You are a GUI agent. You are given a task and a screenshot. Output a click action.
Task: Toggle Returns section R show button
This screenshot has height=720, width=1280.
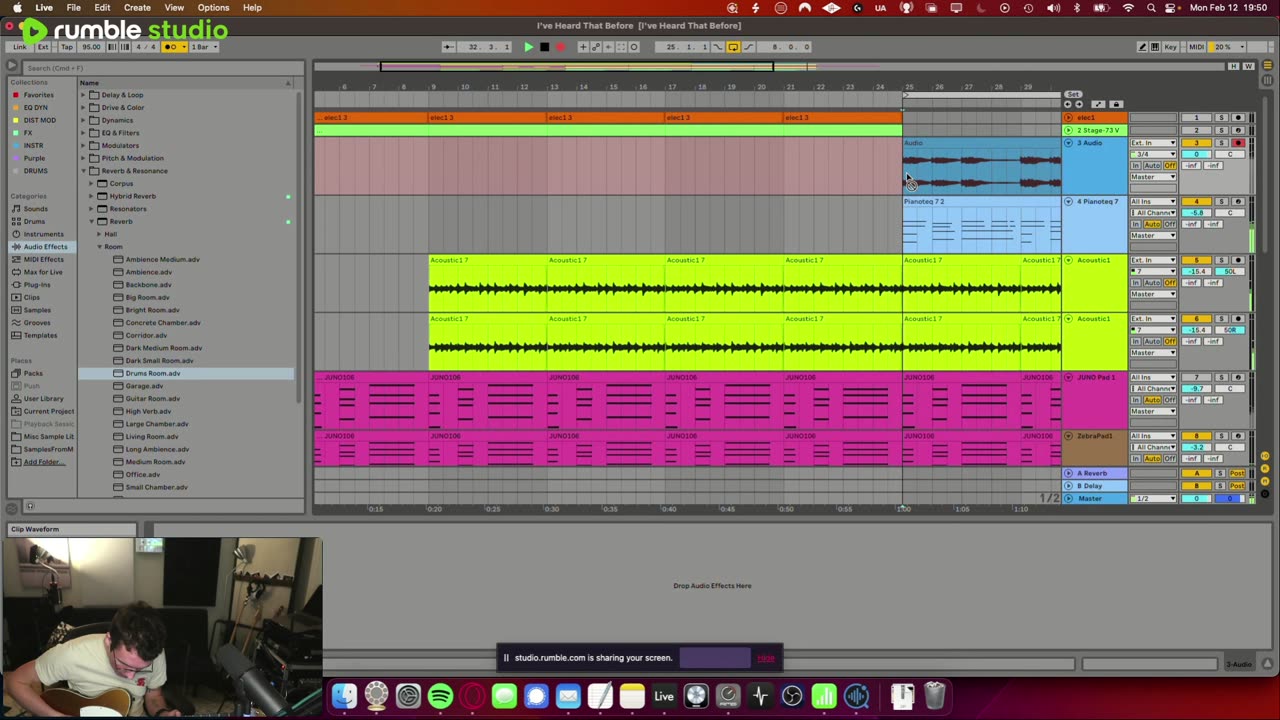tap(1265, 469)
